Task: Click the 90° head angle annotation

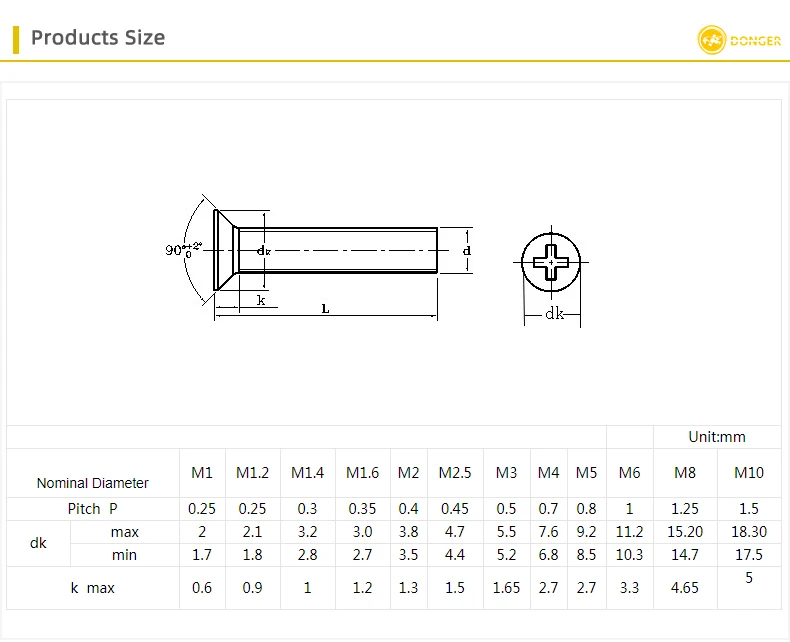Action: [x=183, y=249]
